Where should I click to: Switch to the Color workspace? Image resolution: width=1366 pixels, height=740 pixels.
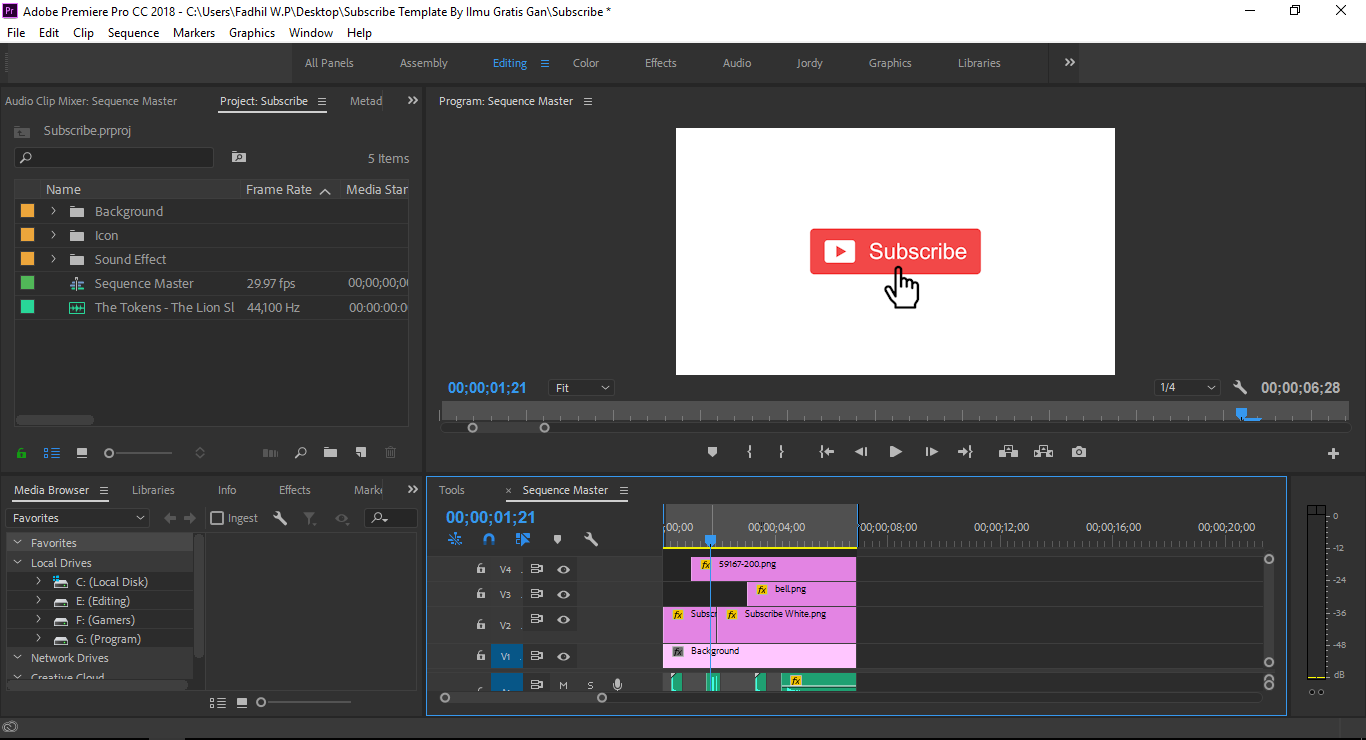point(586,63)
